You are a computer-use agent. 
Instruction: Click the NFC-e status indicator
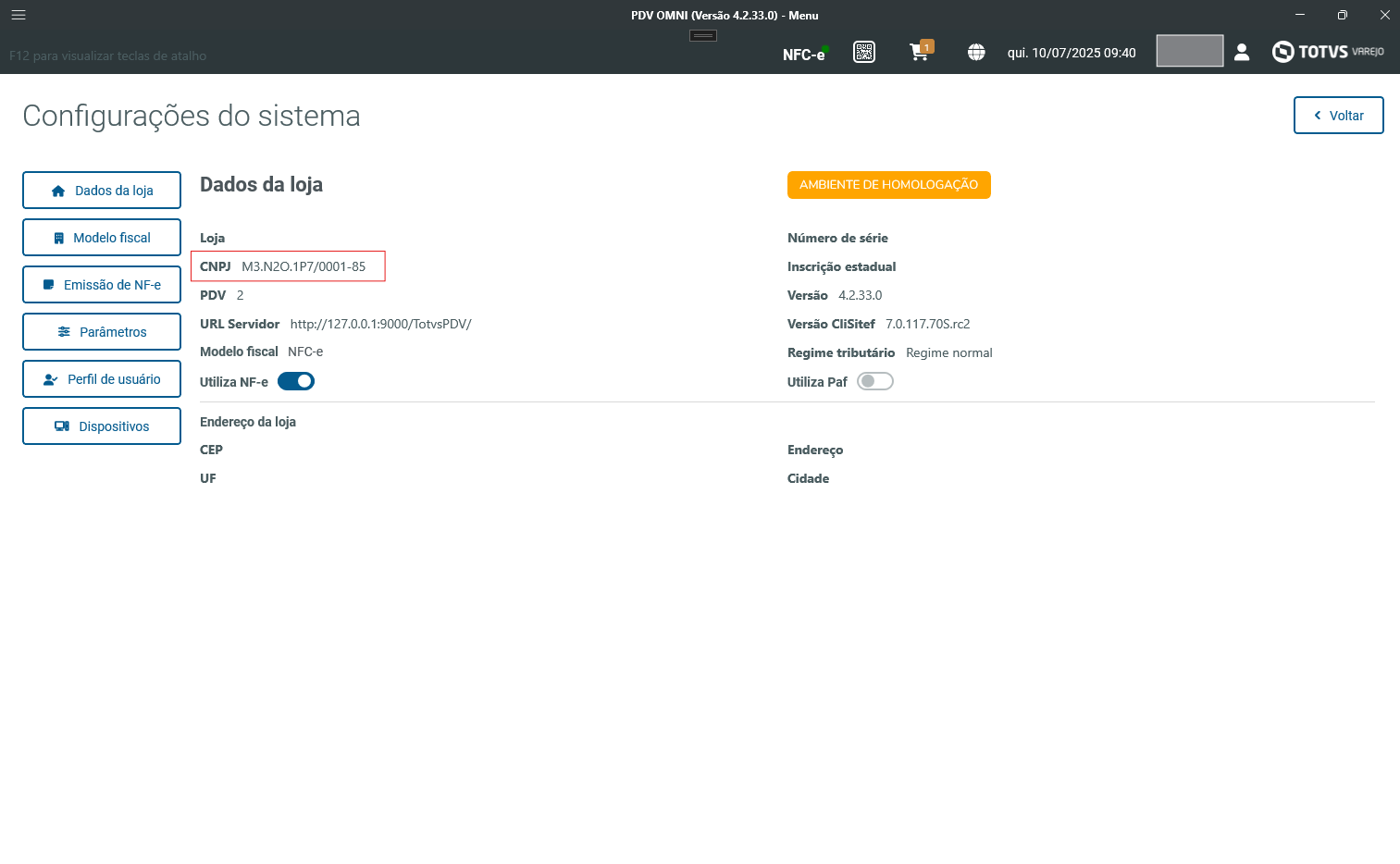tap(804, 55)
